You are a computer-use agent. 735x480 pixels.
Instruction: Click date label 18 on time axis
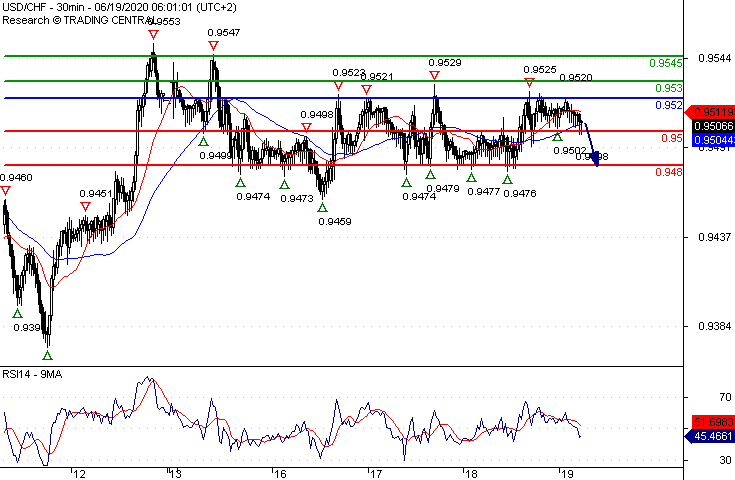tap(471, 474)
